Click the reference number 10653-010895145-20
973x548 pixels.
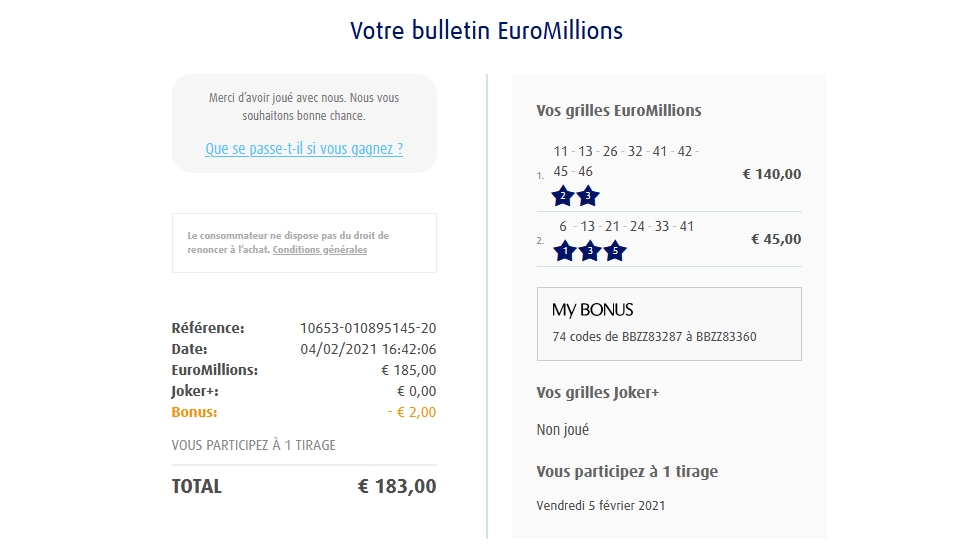pyautogui.click(x=368, y=328)
